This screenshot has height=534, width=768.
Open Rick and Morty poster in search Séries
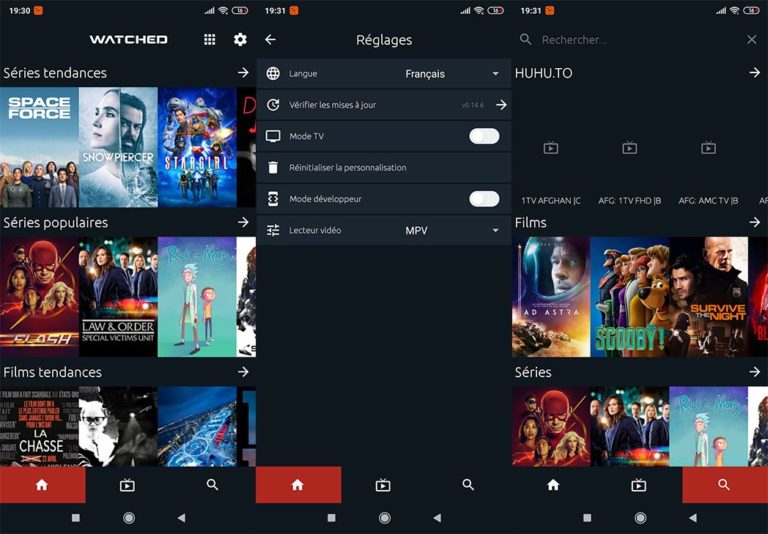pos(709,426)
